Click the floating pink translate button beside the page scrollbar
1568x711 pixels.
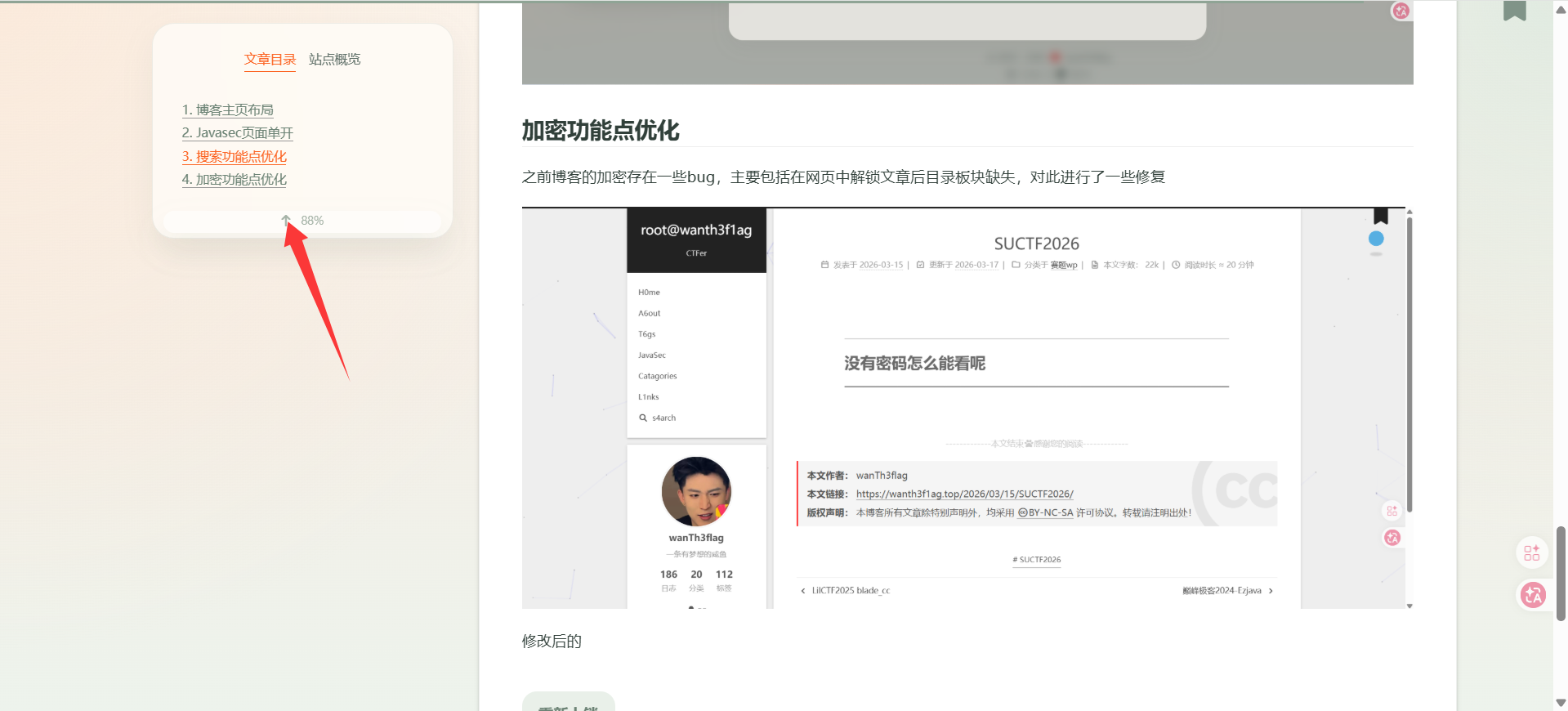(x=1533, y=595)
